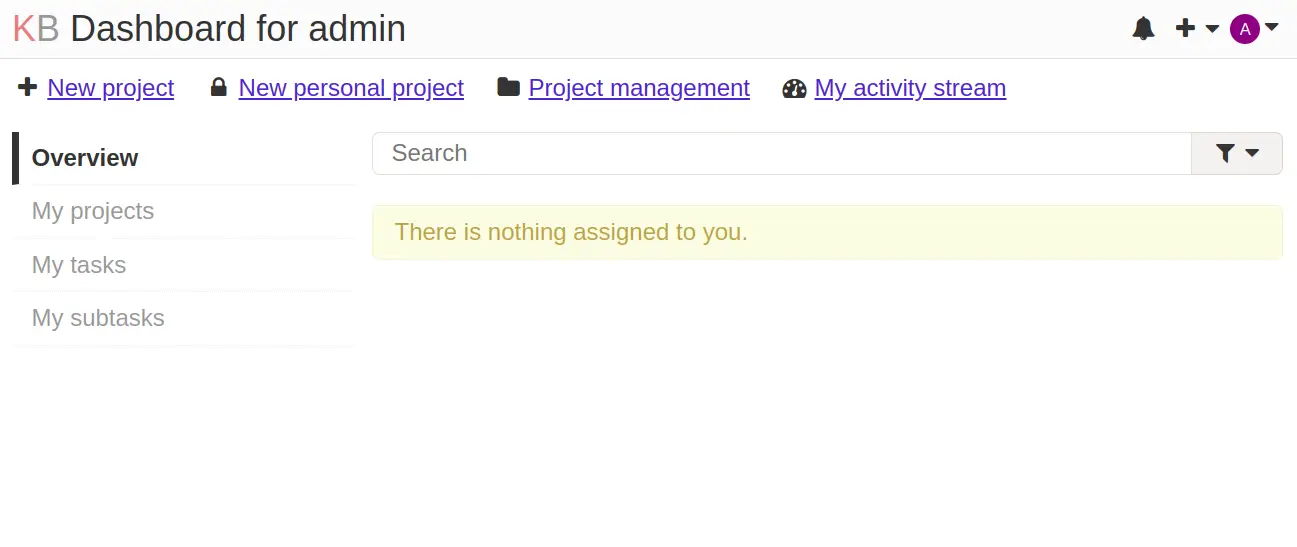Focus the Search input field
Viewport: 1297px width, 547px height.
[x=782, y=153]
